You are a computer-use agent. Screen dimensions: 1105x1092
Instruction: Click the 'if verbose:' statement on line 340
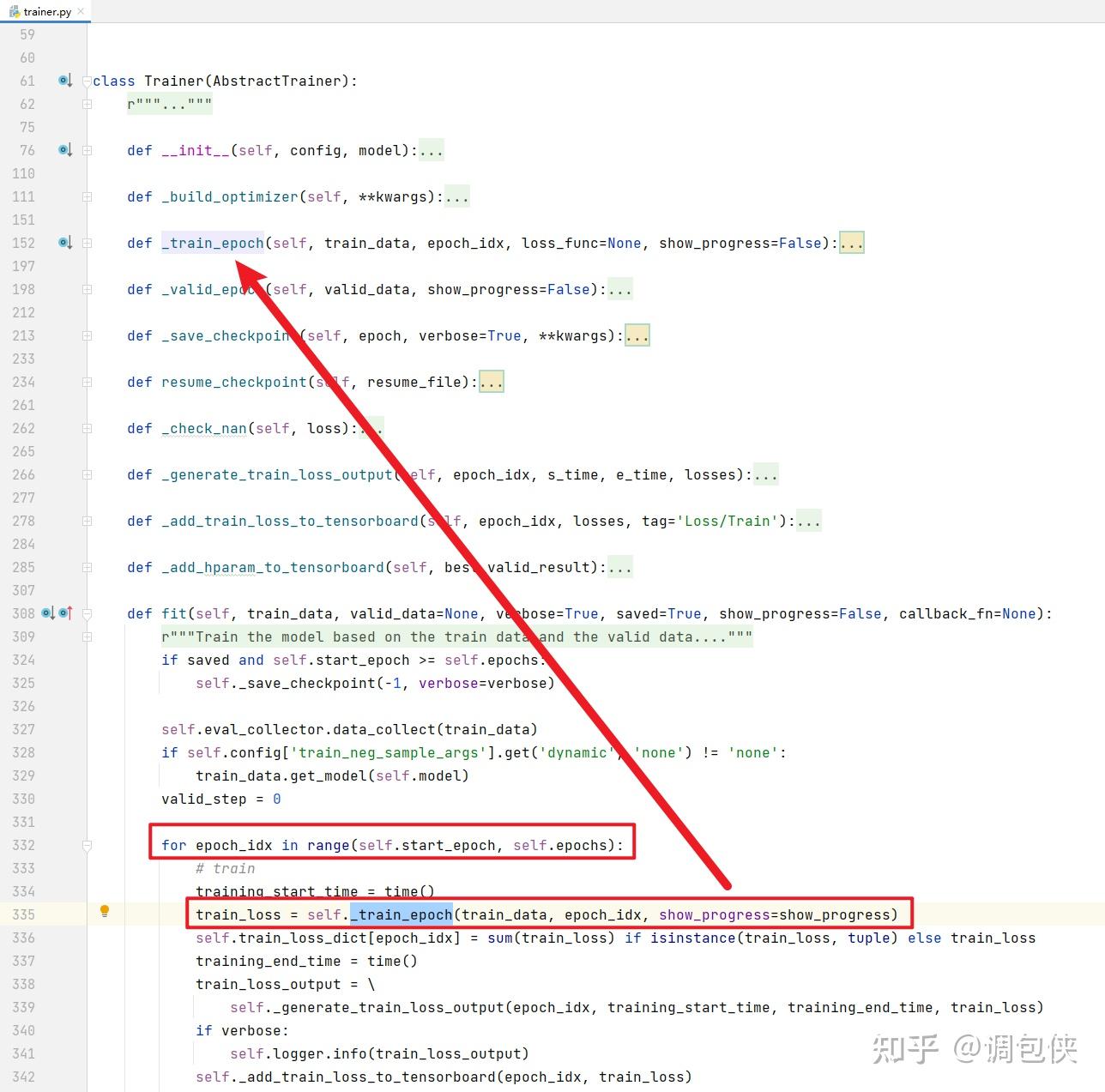coord(243,1030)
